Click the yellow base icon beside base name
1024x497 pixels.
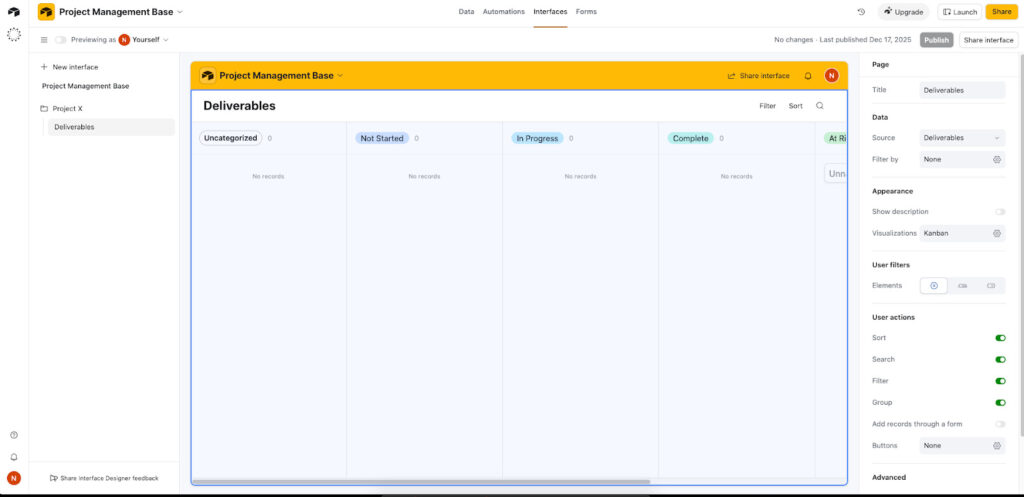pyautogui.click(x=46, y=12)
